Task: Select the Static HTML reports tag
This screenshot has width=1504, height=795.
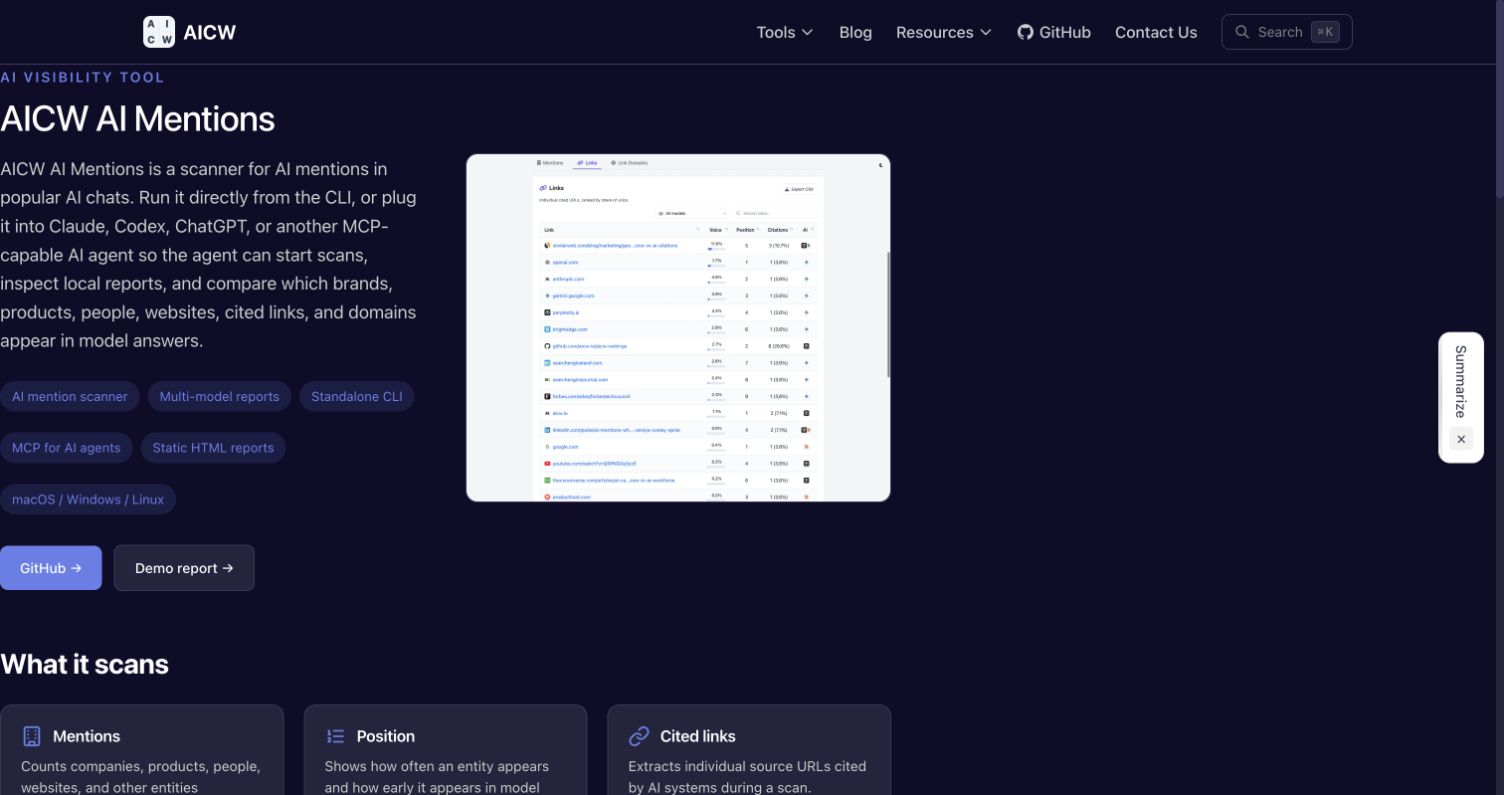Action: [213, 447]
